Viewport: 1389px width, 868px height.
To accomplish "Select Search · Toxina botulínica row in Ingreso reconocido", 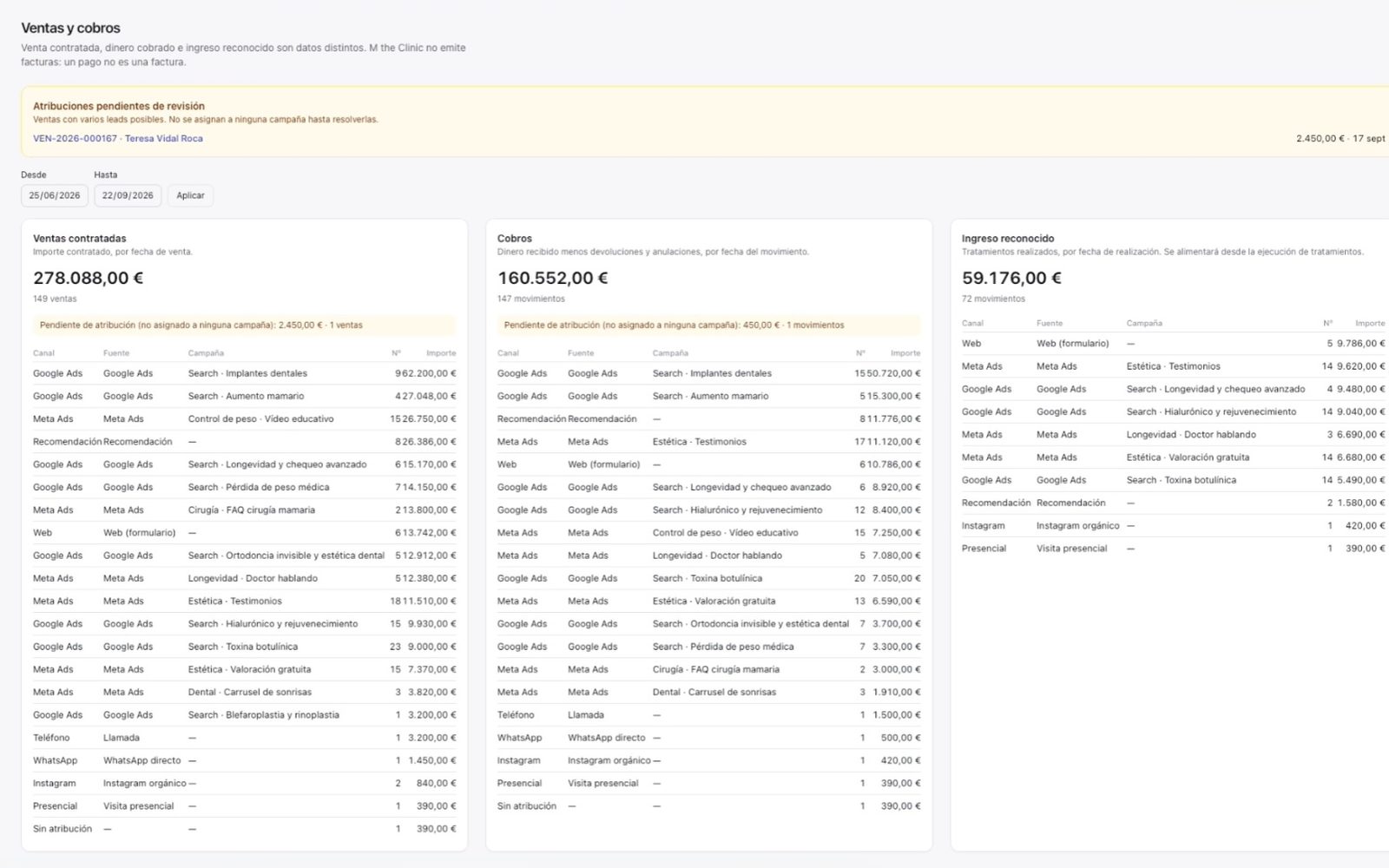I will click(x=1173, y=480).
